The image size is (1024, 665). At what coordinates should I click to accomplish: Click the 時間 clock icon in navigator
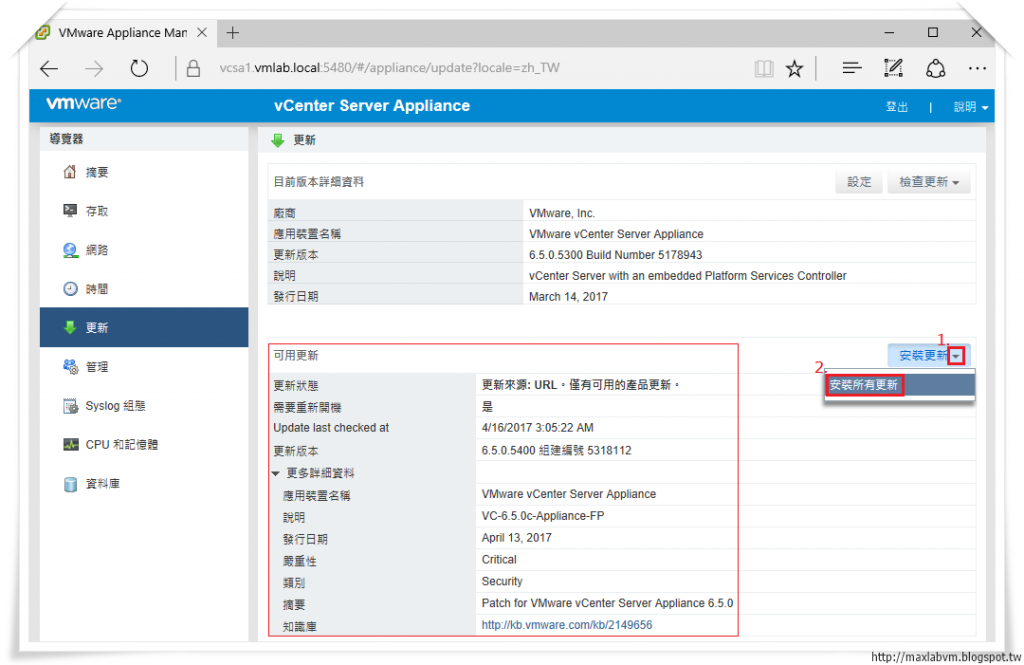[x=70, y=288]
